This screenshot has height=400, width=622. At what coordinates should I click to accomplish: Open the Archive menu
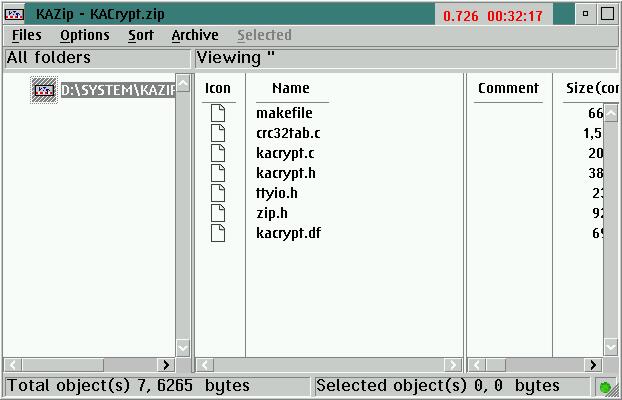(195, 35)
